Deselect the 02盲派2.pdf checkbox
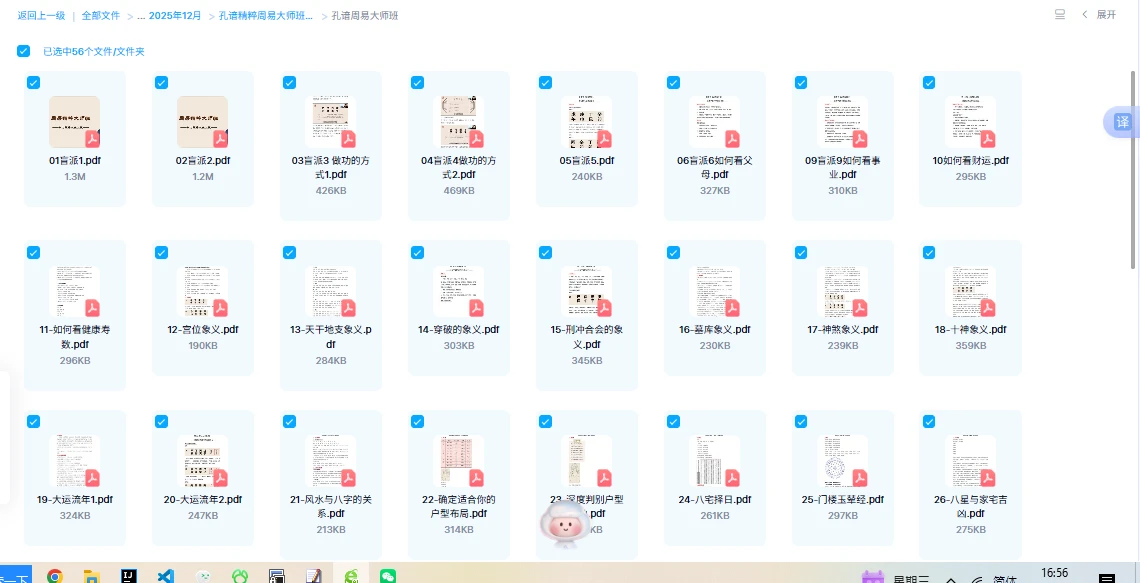Image resolution: width=1140 pixels, height=583 pixels. pyautogui.click(x=161, y=83)
